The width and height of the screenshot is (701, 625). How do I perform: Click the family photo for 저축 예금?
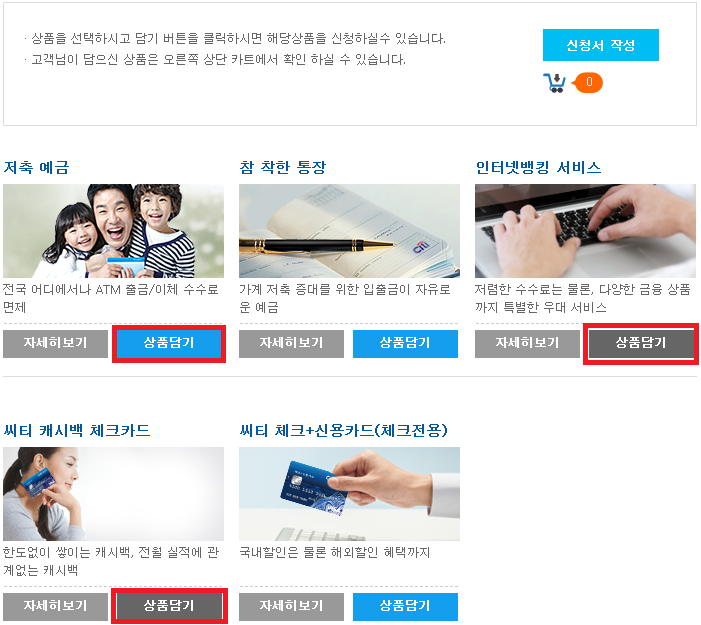pos(114,231)
